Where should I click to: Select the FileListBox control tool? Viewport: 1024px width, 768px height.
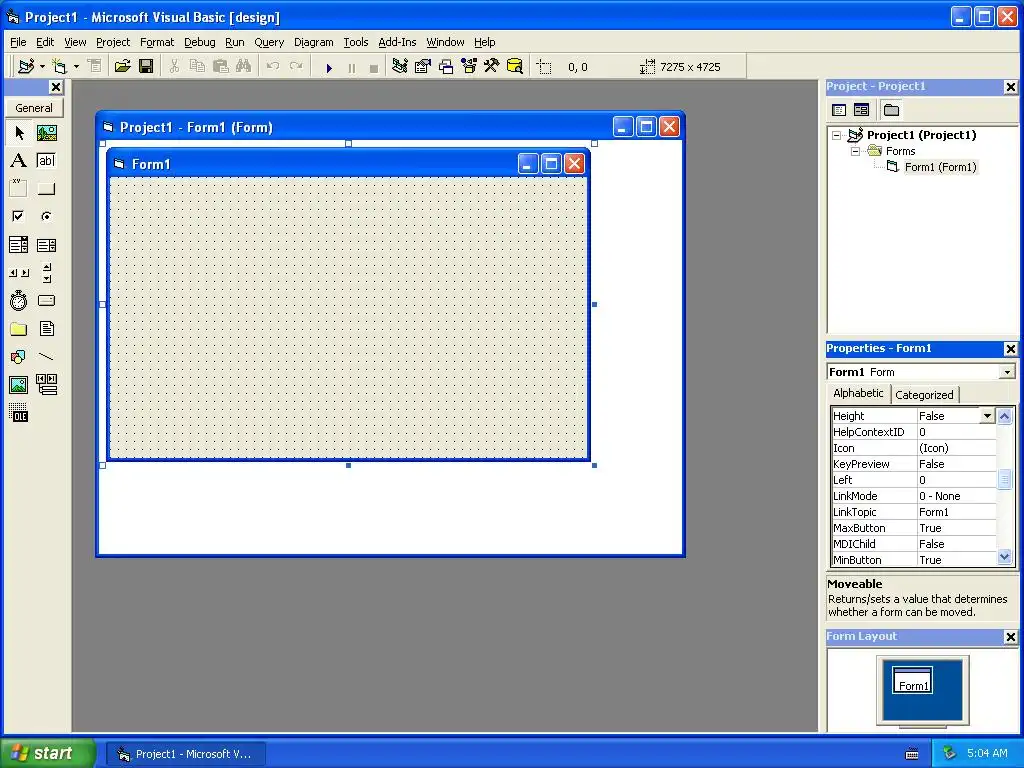coord(46,329)
